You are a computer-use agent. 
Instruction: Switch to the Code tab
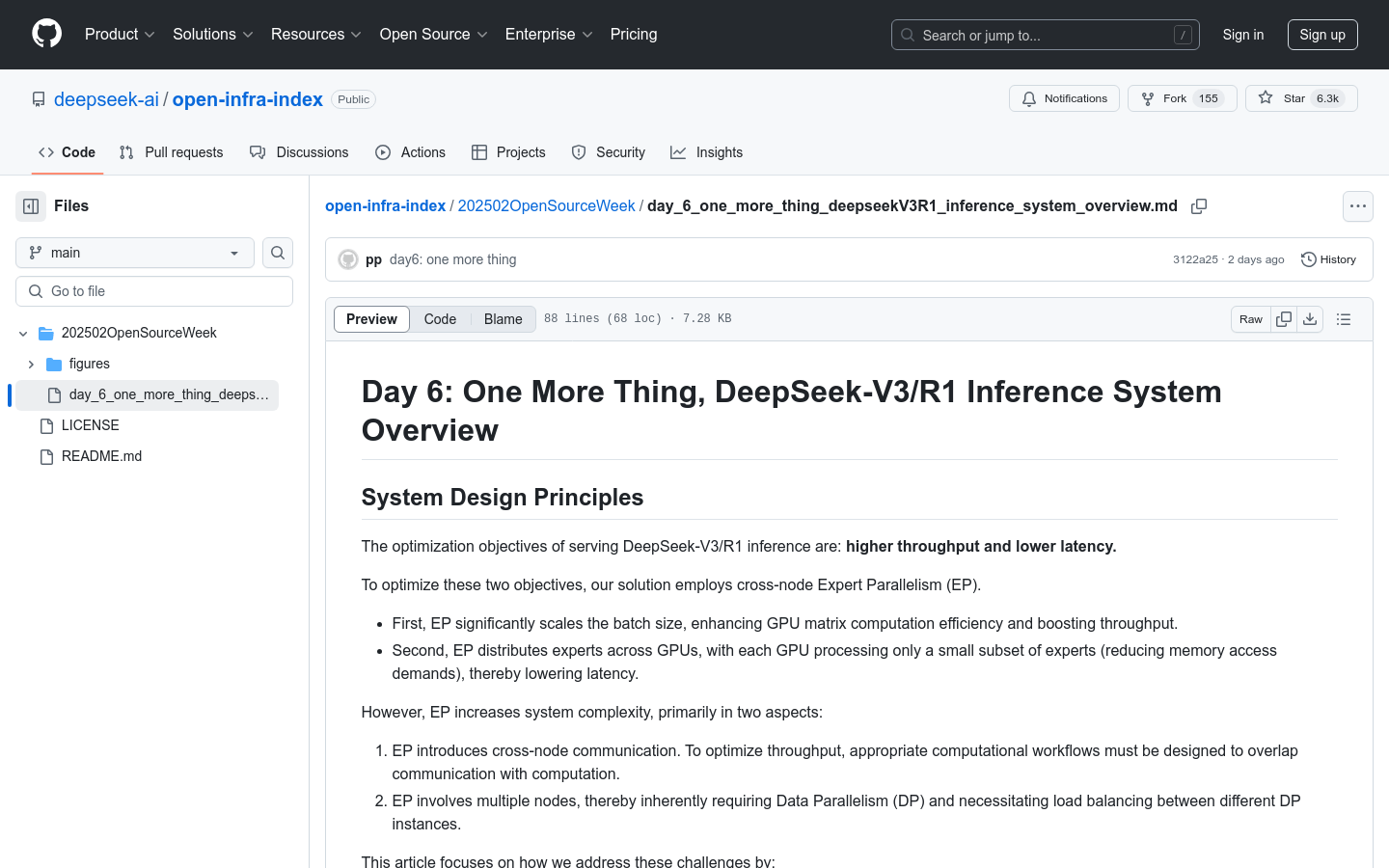tap(68, 152)
